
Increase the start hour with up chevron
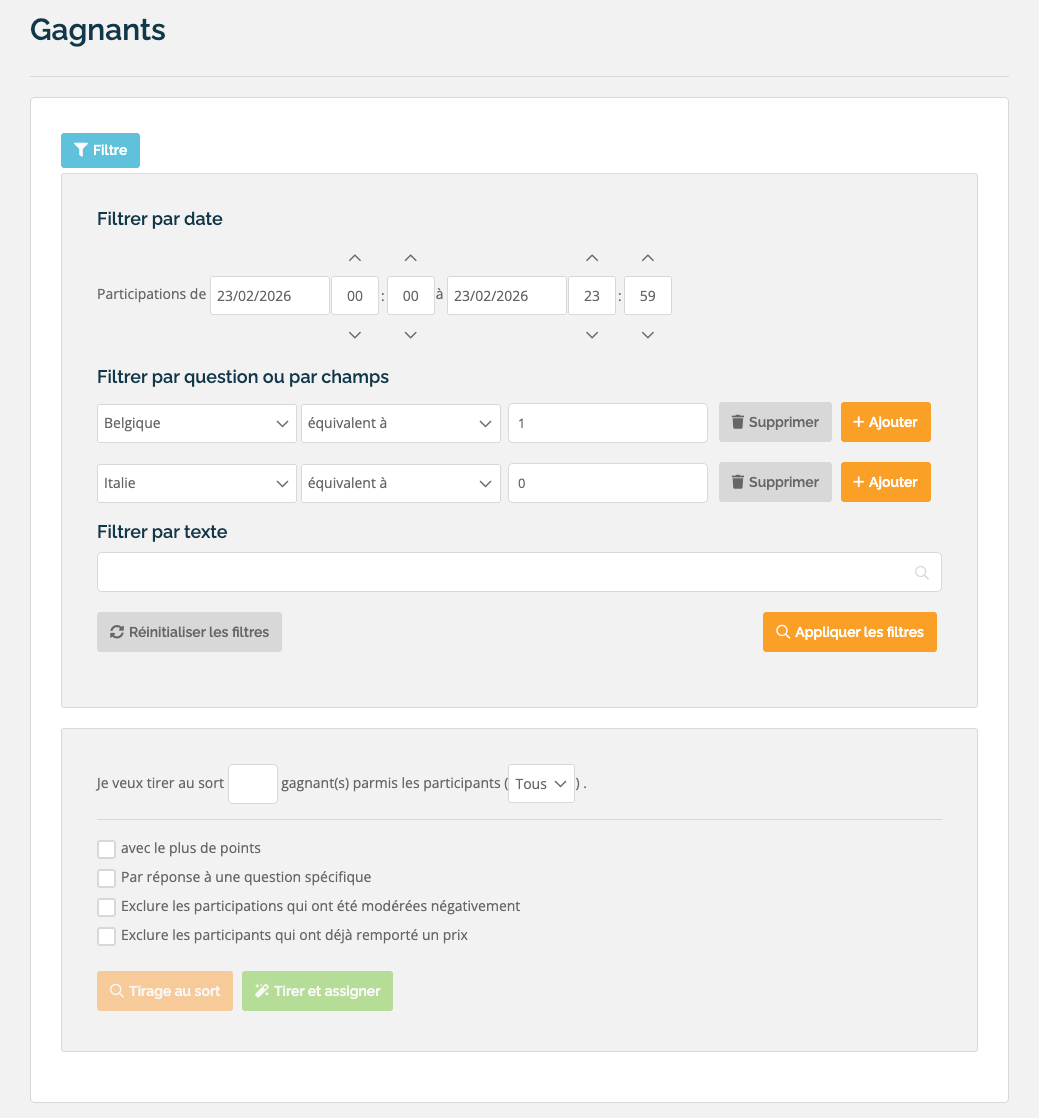pyautogui.click(x=354, y=258)
